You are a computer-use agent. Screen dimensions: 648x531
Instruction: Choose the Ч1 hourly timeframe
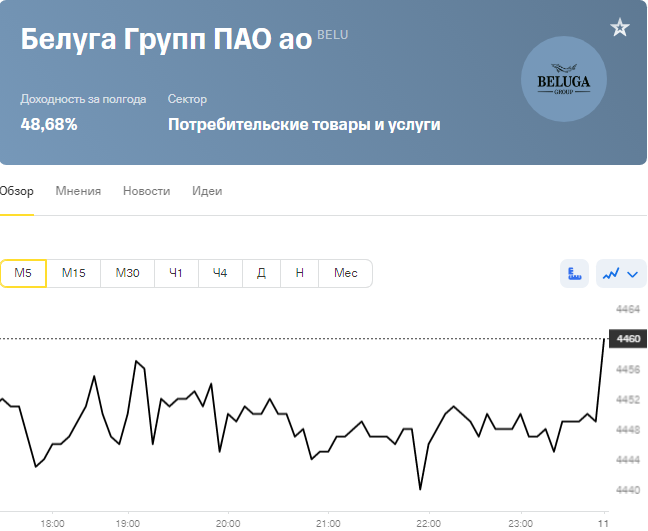(x=176, y=273)
